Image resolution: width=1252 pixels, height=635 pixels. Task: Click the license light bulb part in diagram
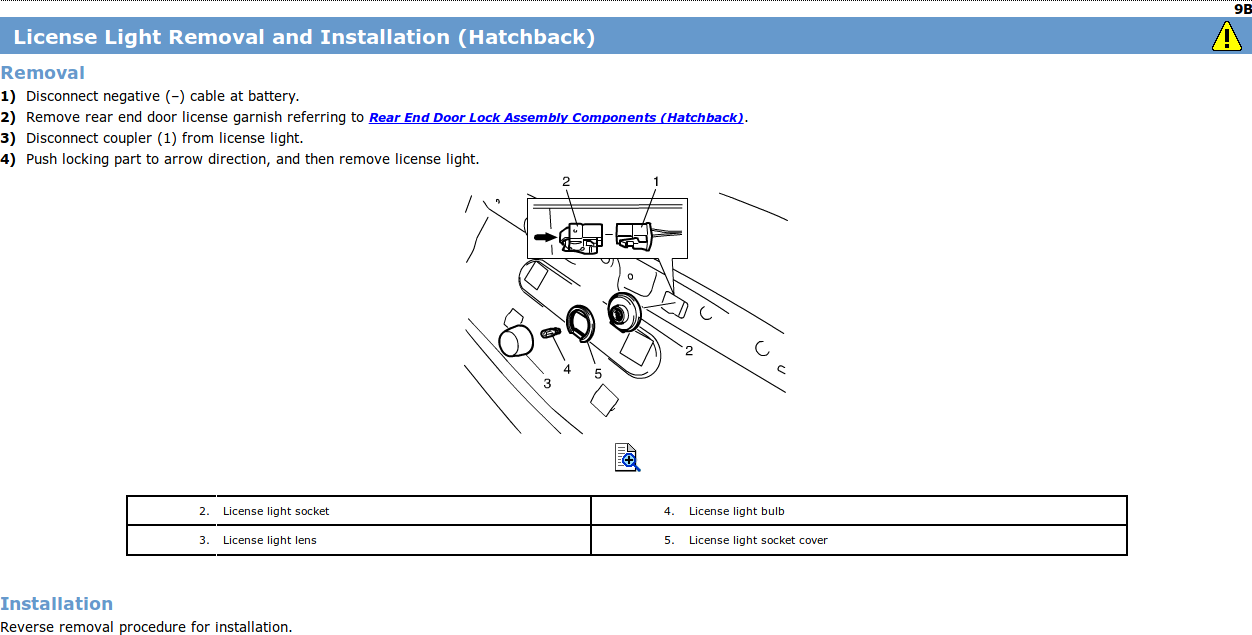(x=550, y=333)
